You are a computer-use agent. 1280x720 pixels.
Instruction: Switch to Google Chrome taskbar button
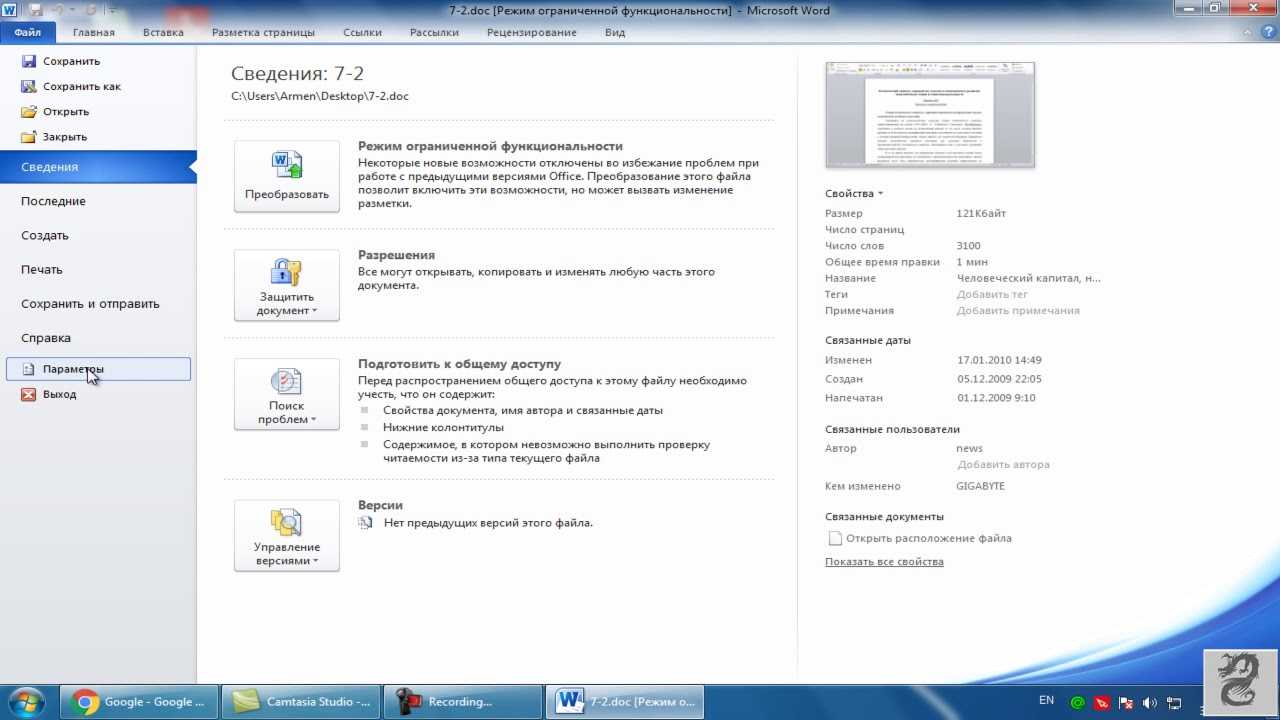click(x=138, y=702)
